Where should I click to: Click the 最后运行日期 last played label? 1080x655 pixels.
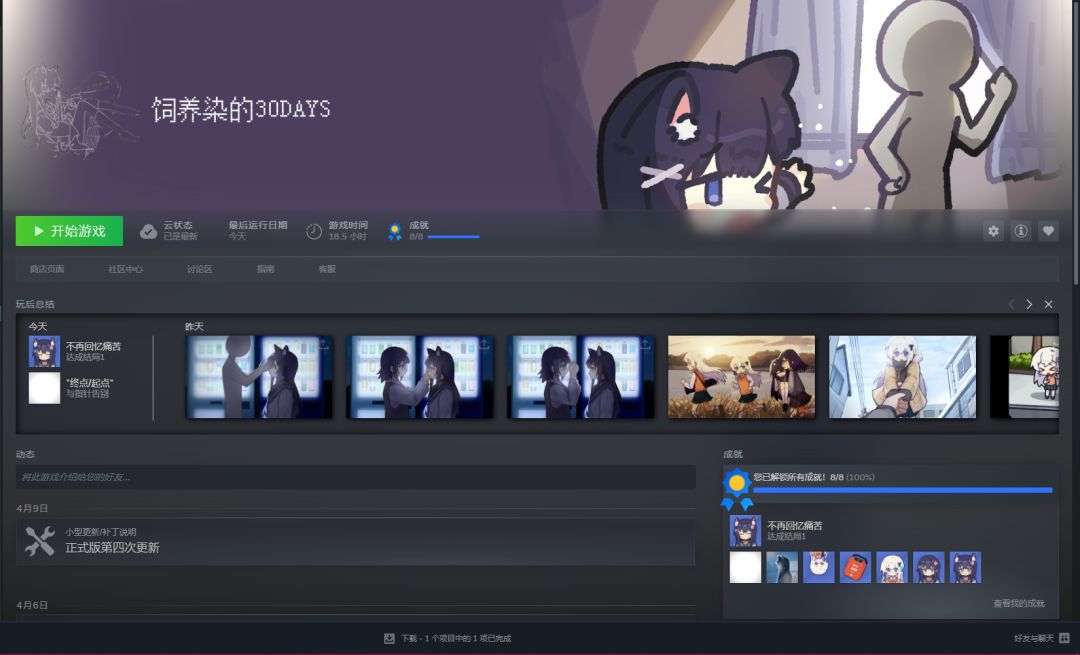click(x=258, y=225)
